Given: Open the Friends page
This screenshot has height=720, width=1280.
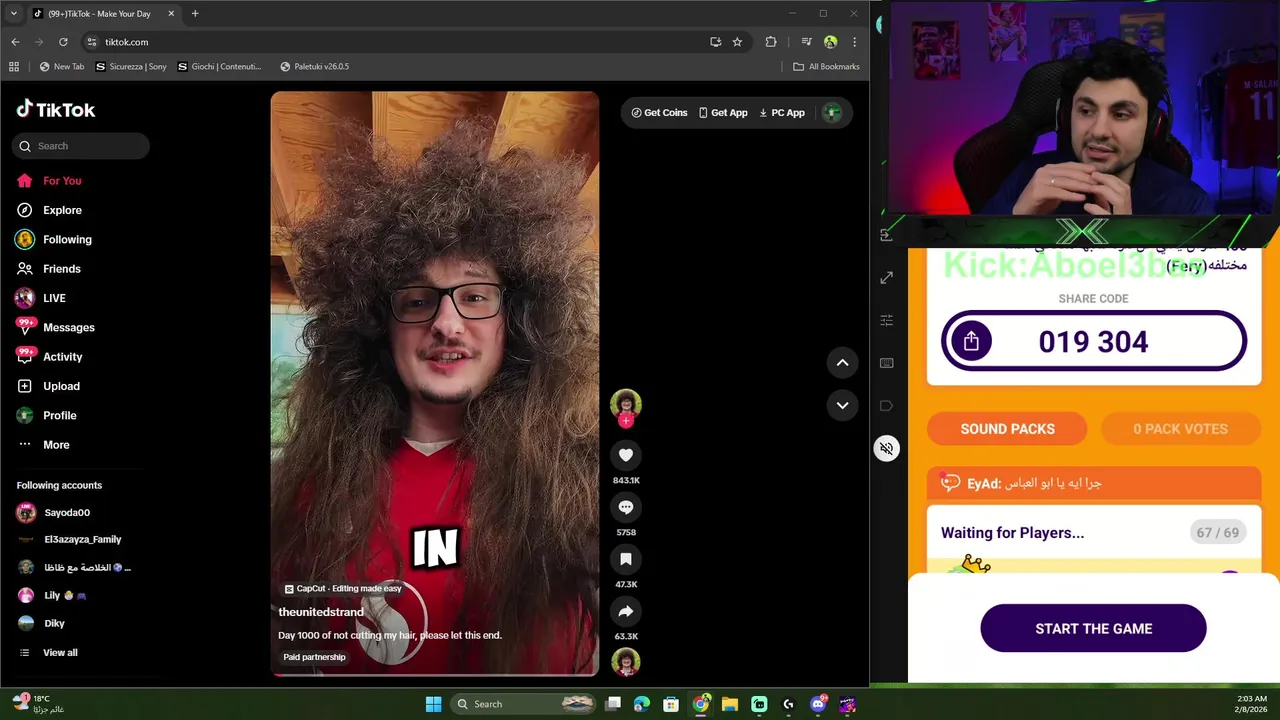Looking at the screenshot, I should click(x=49, y=268).
